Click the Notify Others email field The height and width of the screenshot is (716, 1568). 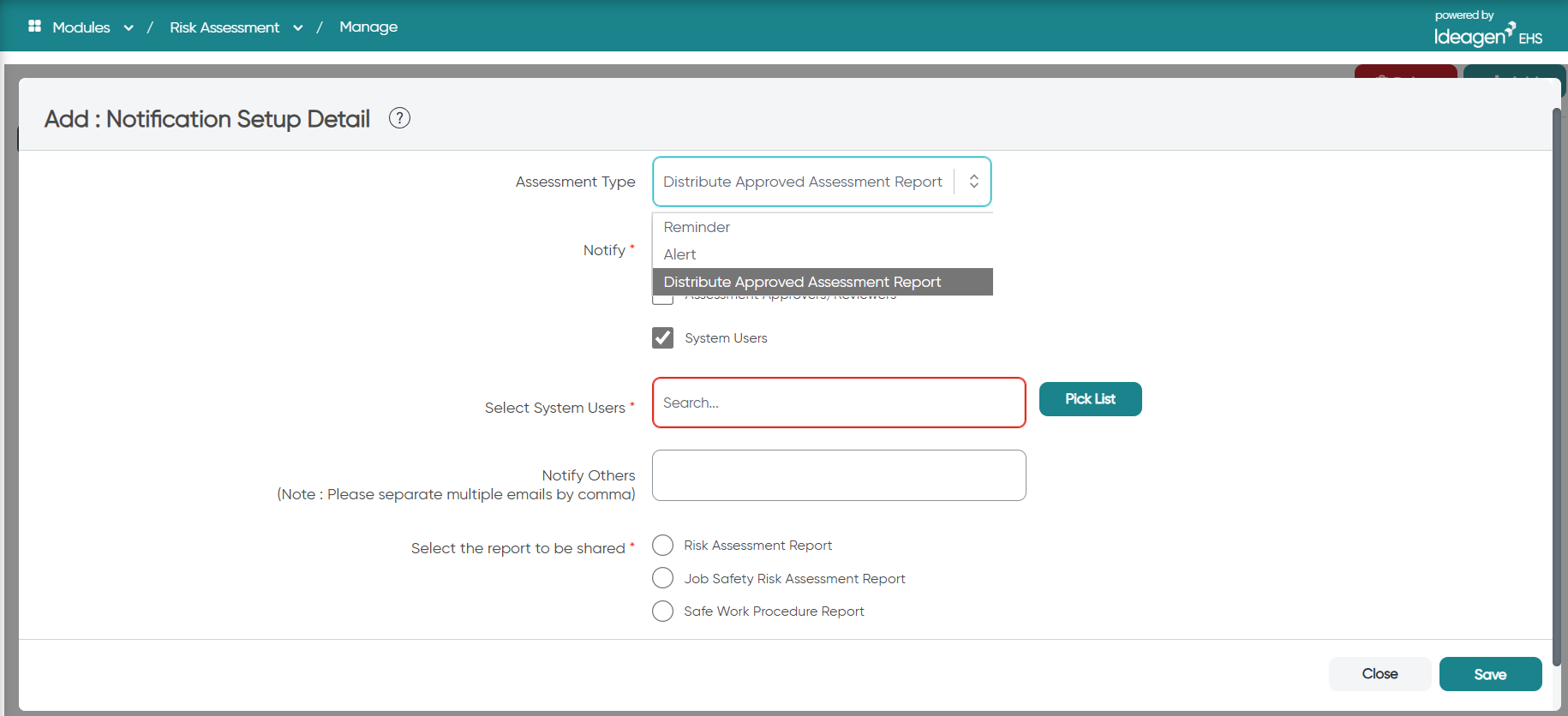tap(839, 475)
